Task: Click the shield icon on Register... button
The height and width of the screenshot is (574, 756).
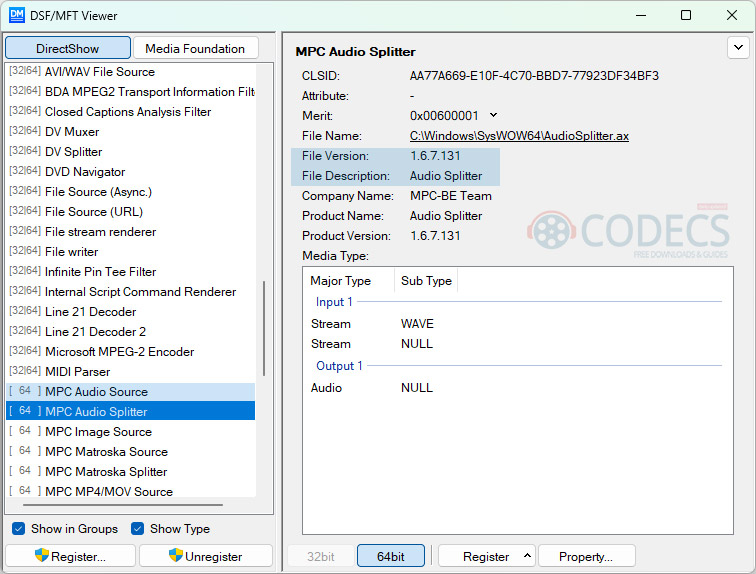Action: 42,555
